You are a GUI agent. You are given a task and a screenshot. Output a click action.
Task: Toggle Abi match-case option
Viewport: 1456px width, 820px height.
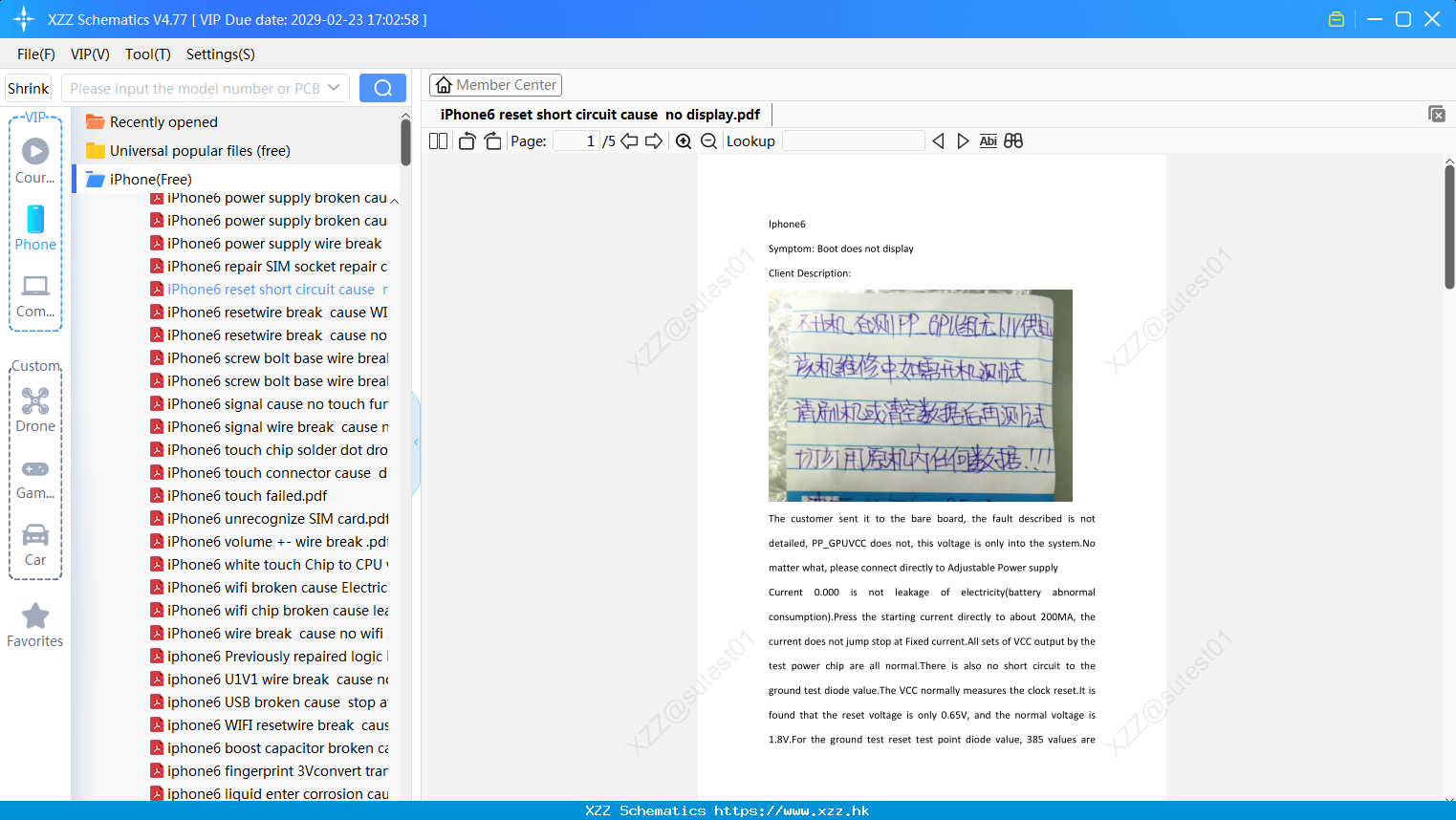(989, 141)
